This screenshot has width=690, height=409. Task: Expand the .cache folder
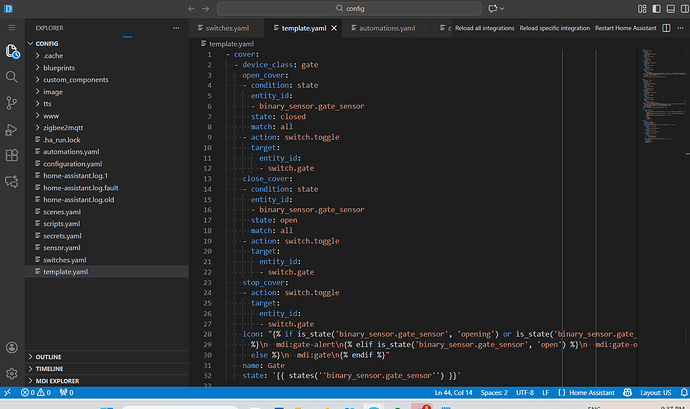(x=107, y=55)
